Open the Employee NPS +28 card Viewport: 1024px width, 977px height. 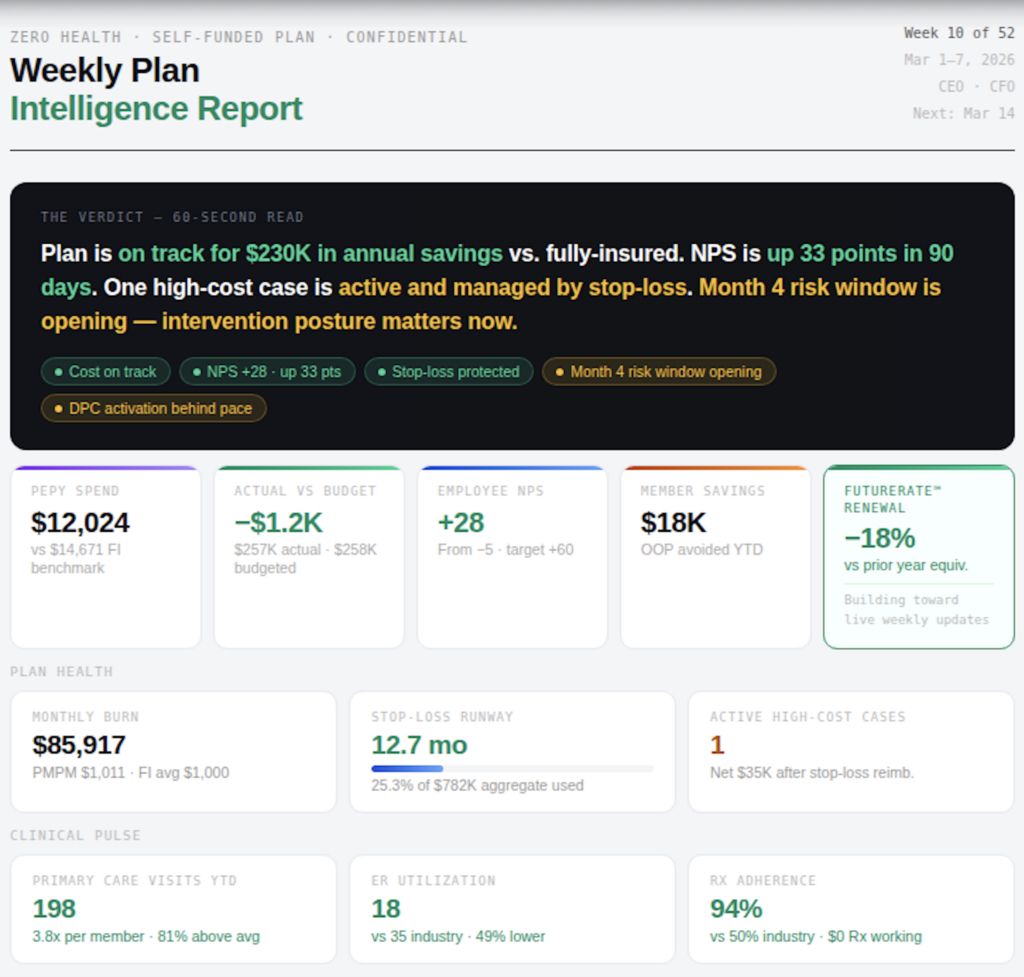coord(512,557)
